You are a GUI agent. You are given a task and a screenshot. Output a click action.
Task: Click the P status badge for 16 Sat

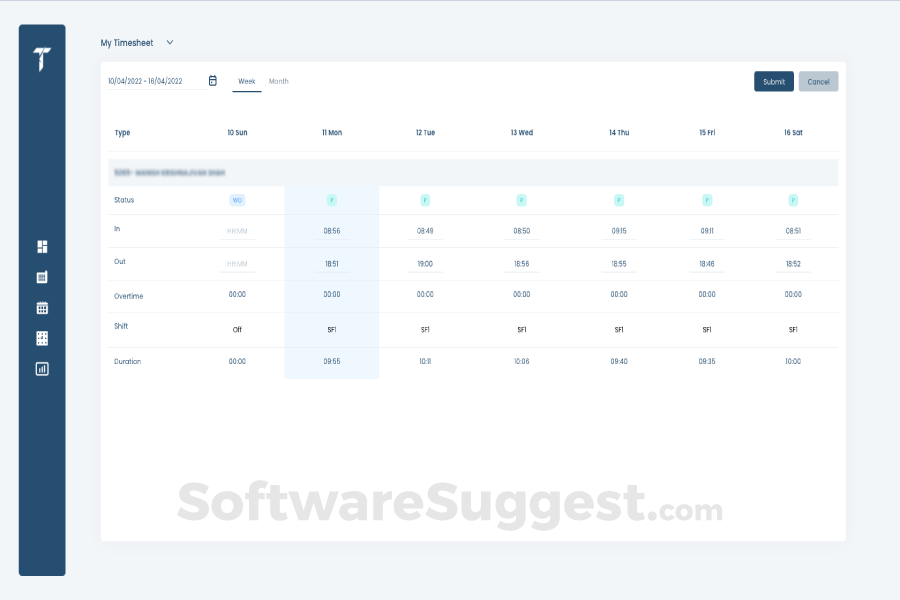tap(793, 200)
